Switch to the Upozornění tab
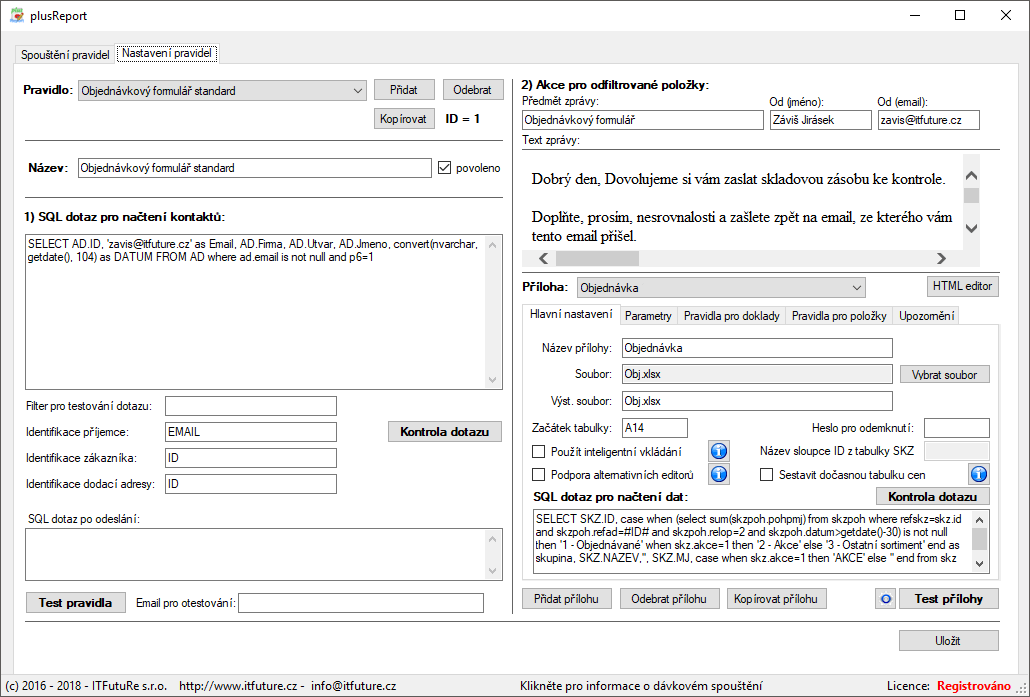Viewport: 1030px width, 697px height. click(926, 316)
